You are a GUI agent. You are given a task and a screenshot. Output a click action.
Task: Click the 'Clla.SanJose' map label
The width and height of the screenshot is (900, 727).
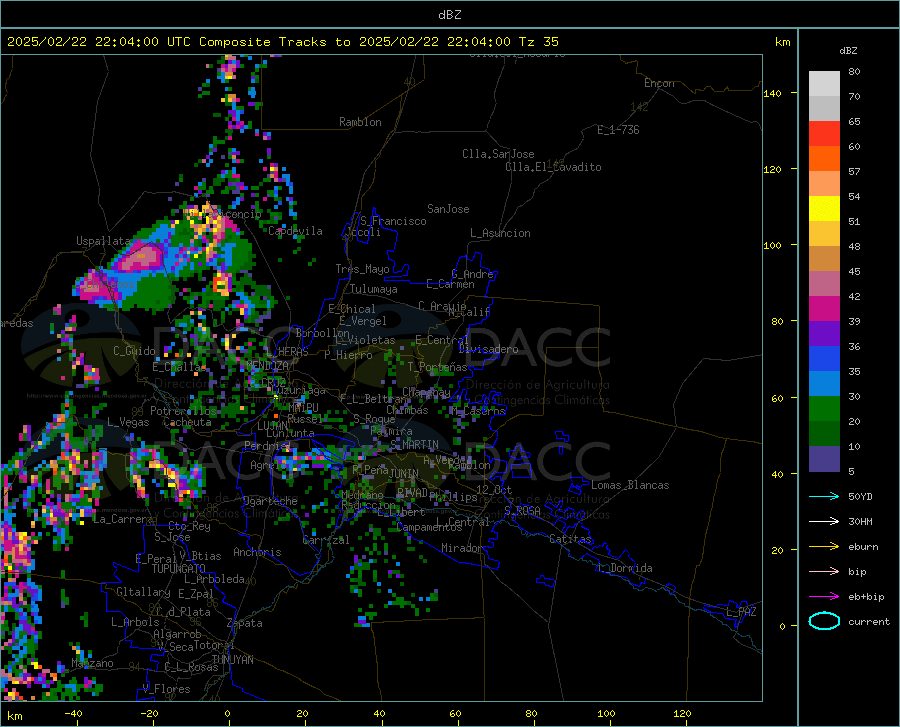[x=498, y=154]
